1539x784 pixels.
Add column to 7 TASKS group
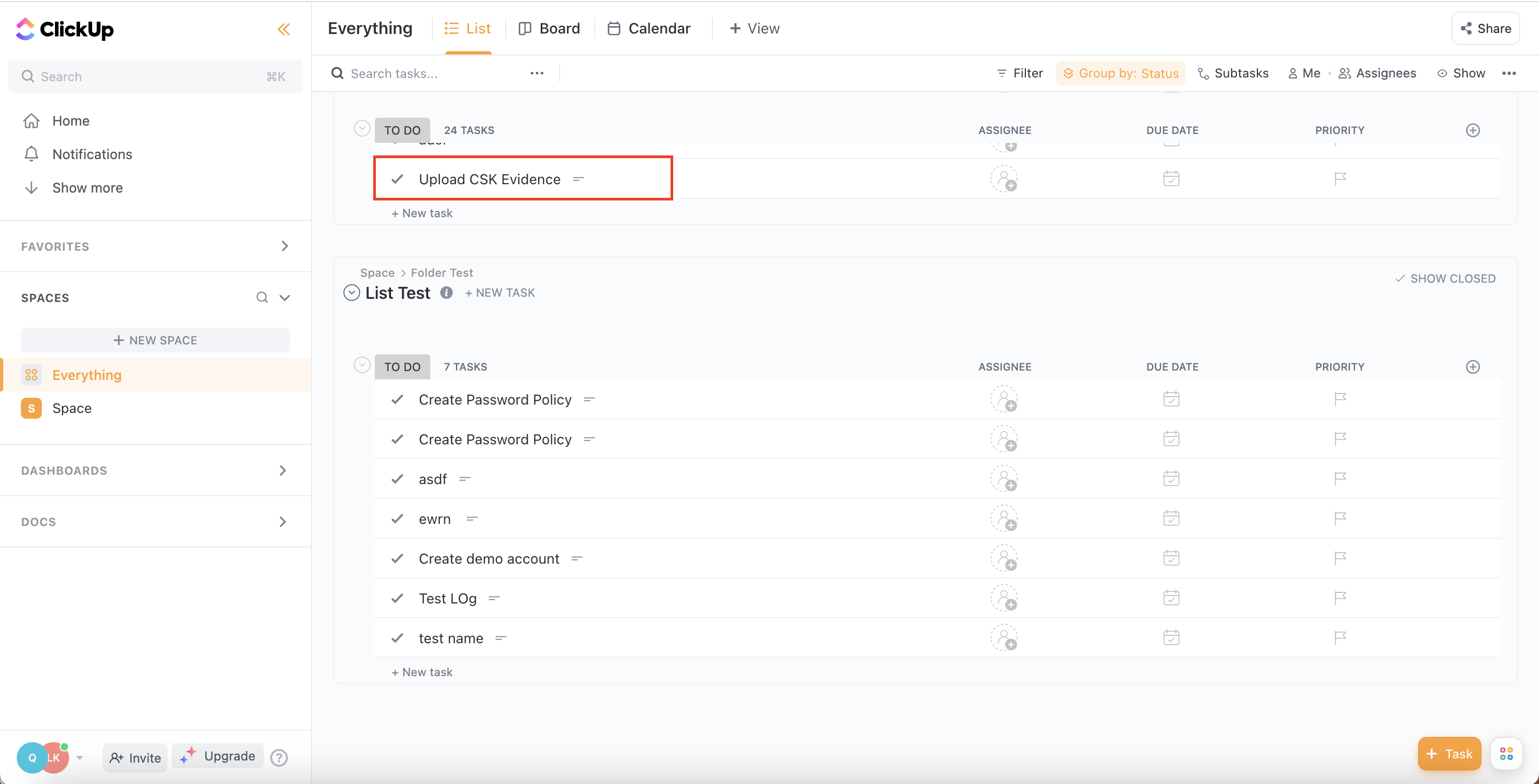click(x=1473, y=367)
